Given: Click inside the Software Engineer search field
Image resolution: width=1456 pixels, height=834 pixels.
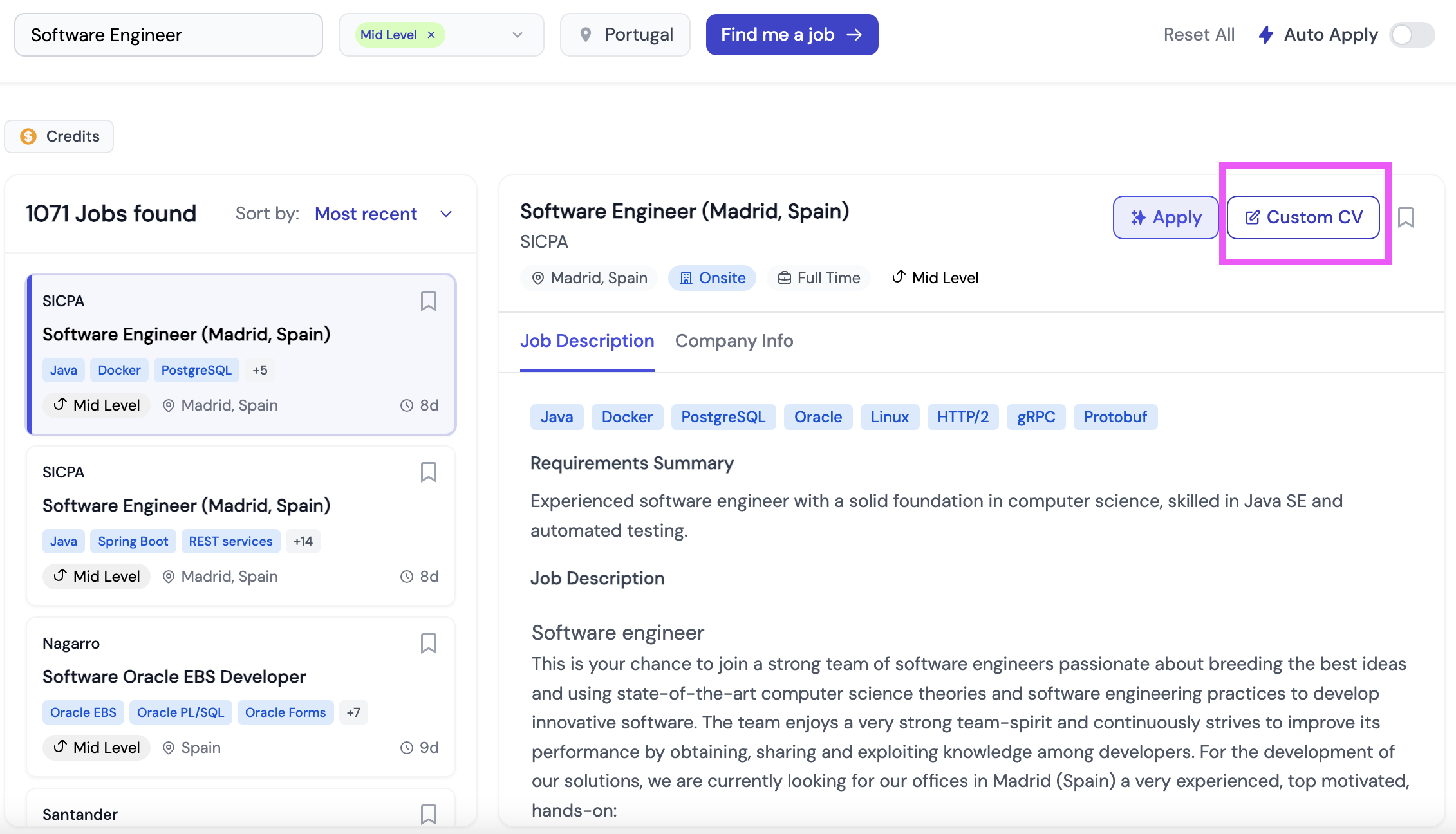Looking at the screenshot, I should point(168,35).
